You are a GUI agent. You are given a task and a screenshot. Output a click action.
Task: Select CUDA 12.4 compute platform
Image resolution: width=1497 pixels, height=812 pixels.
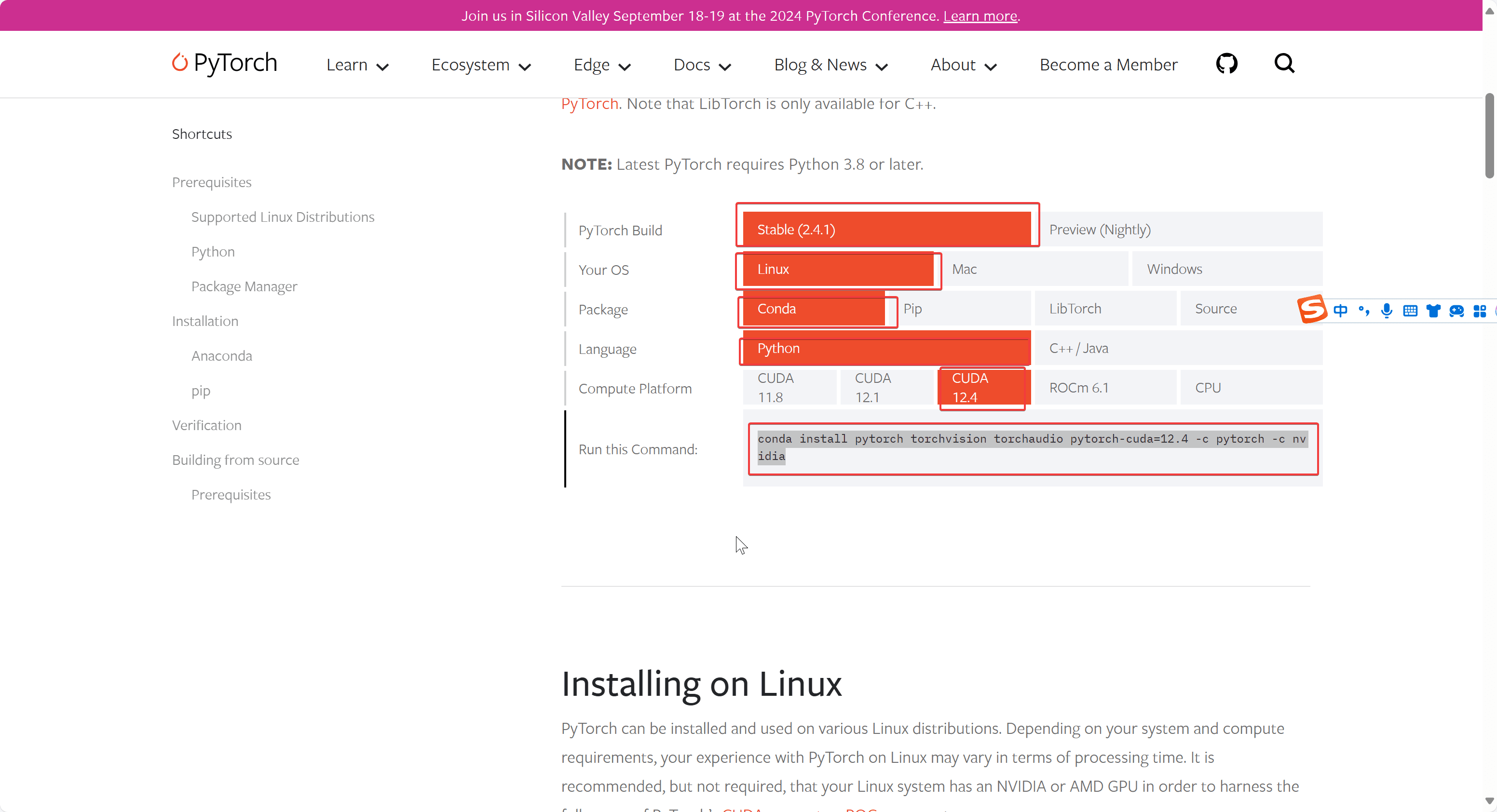coord(984,387)
